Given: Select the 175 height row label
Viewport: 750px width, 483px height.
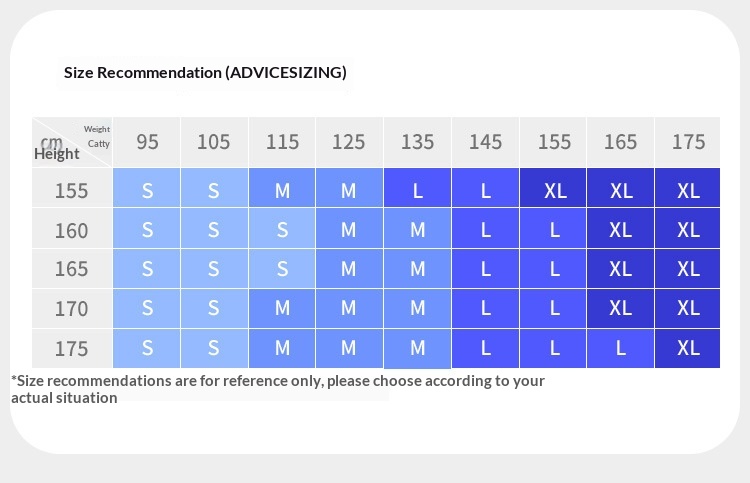Looking at the screenshot, I should [71, 349].
